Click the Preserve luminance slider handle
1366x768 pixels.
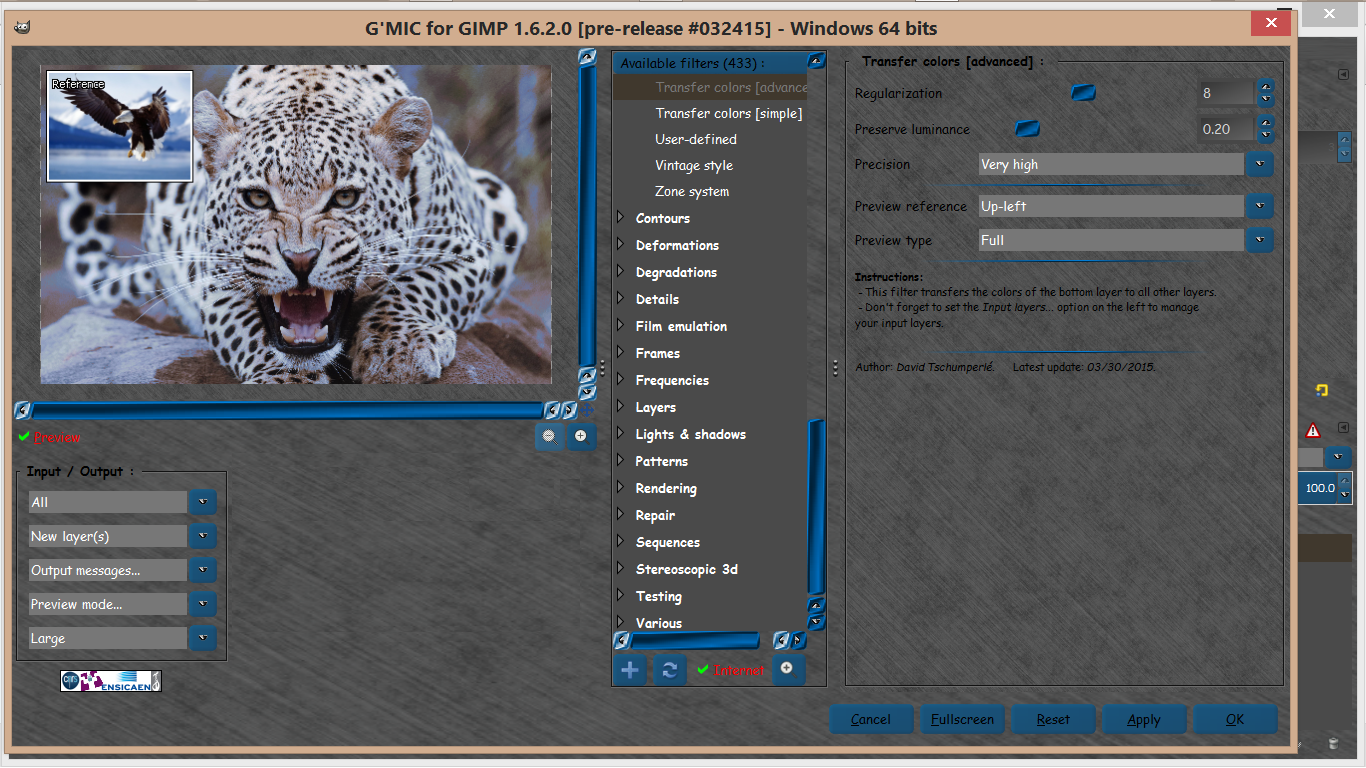click(1027, 129)
